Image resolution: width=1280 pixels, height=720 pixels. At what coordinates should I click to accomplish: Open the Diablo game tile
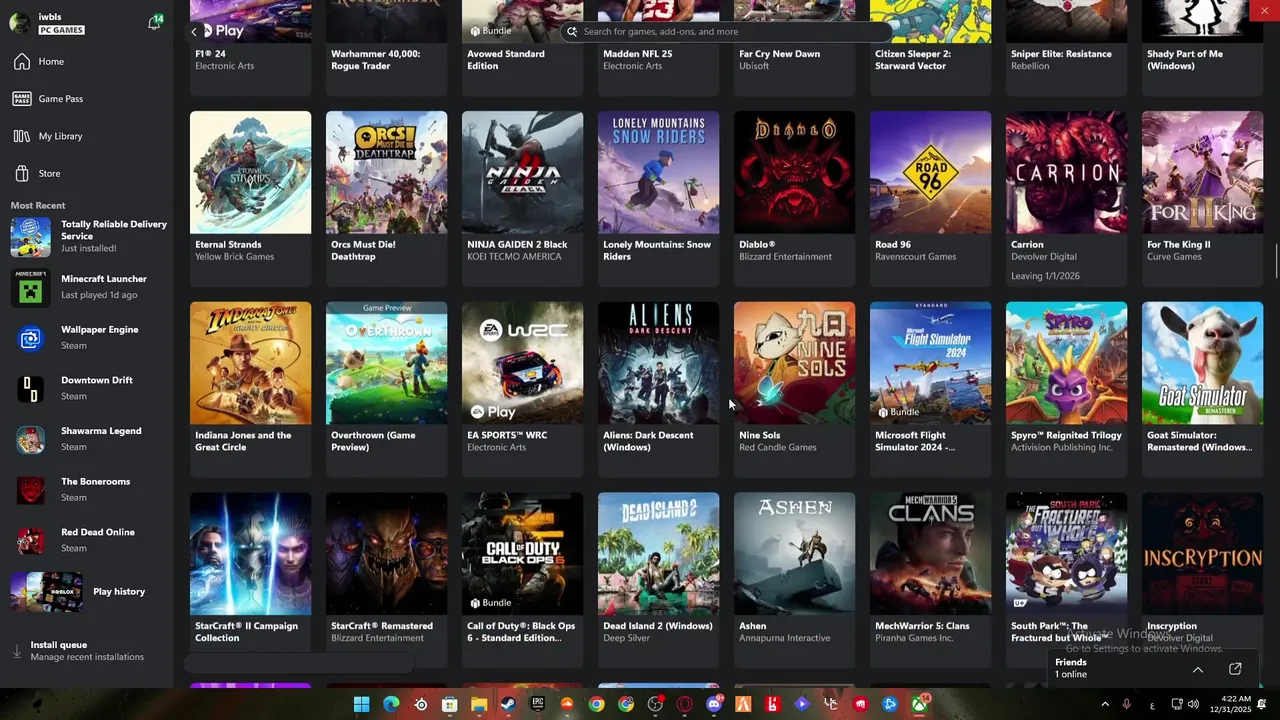[x=794, y=197]
